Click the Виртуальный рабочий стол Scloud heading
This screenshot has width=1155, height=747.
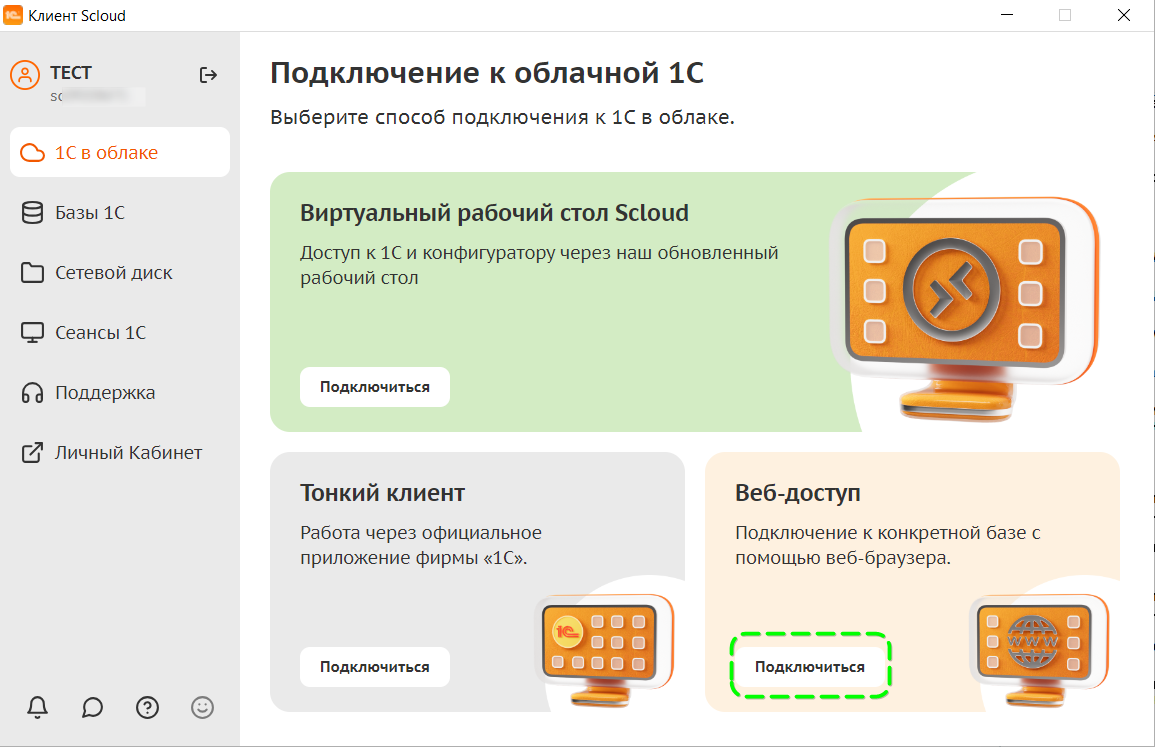tap(494, 213)
